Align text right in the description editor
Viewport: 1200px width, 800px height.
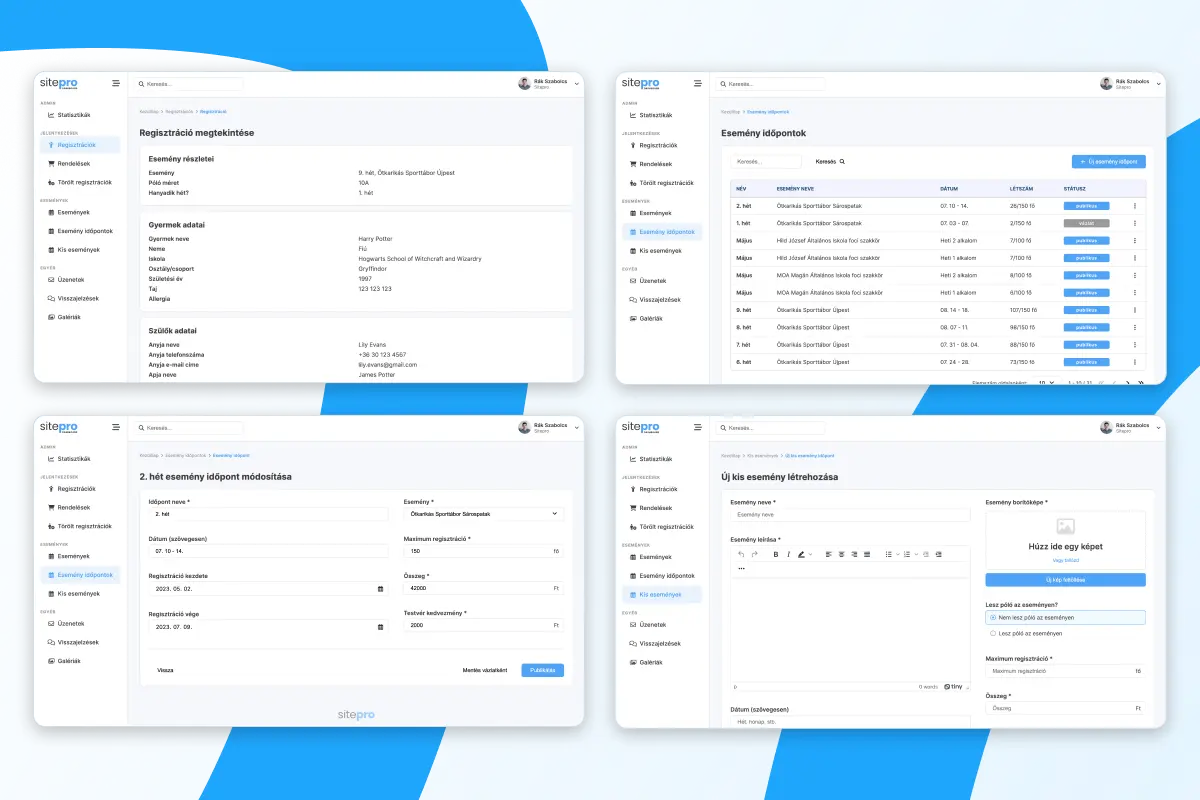(854, 554)
